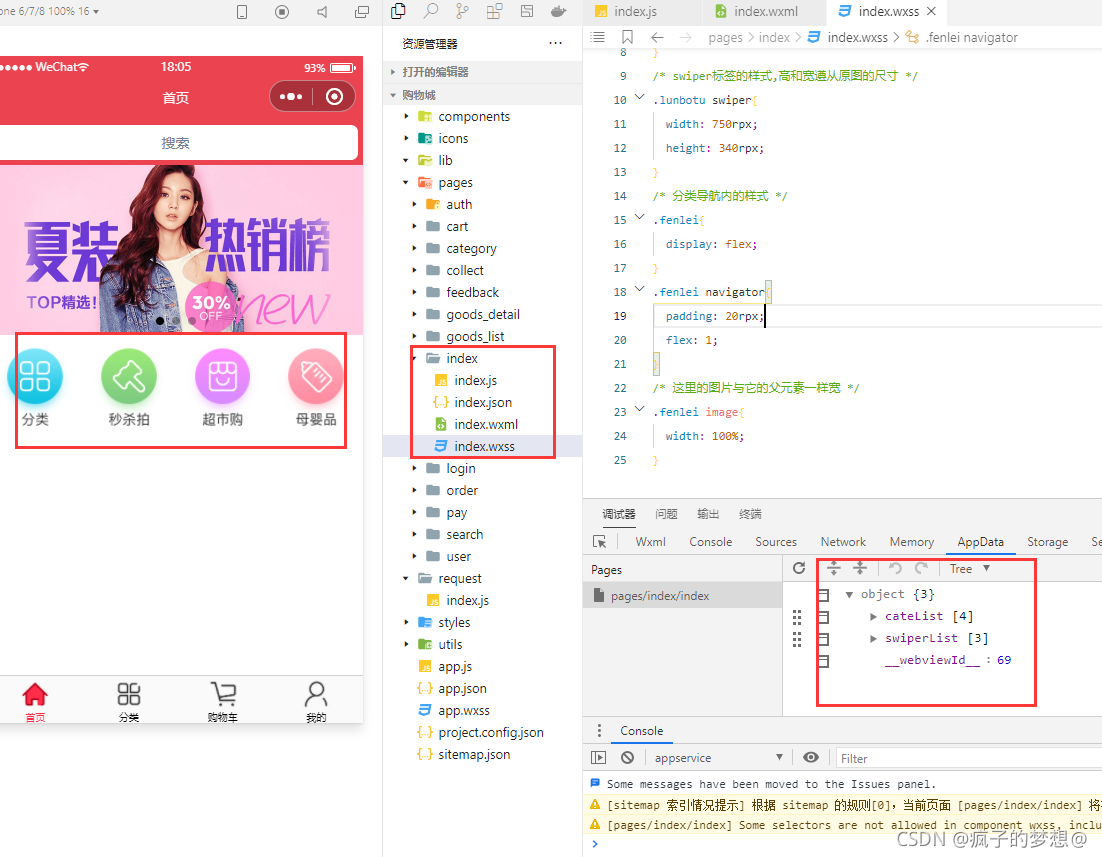Mute simulator sound speaker icon

pos(322,12)
